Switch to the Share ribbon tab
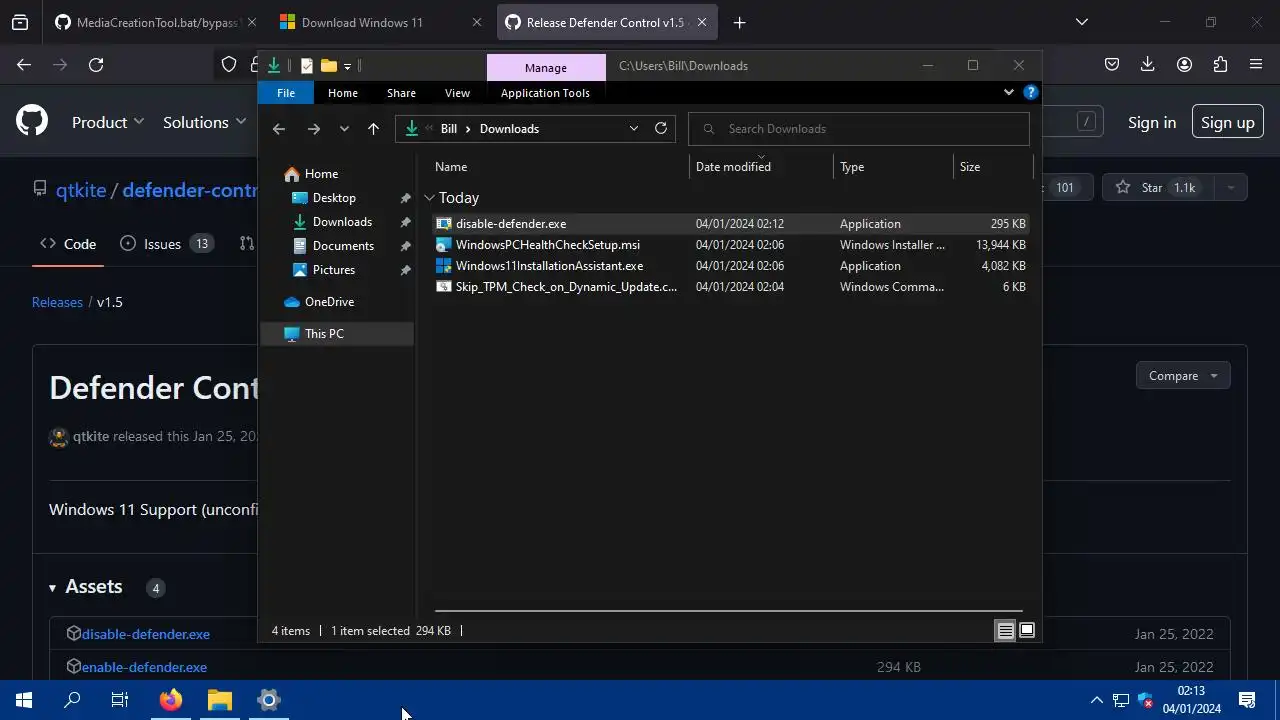The width and height of the screenshot is (1280, 720). click(401, 93)
